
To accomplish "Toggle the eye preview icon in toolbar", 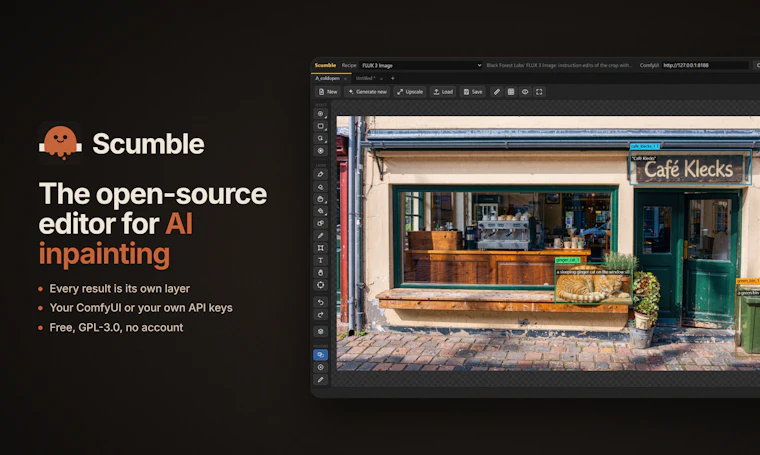I will tap(525, 92).
